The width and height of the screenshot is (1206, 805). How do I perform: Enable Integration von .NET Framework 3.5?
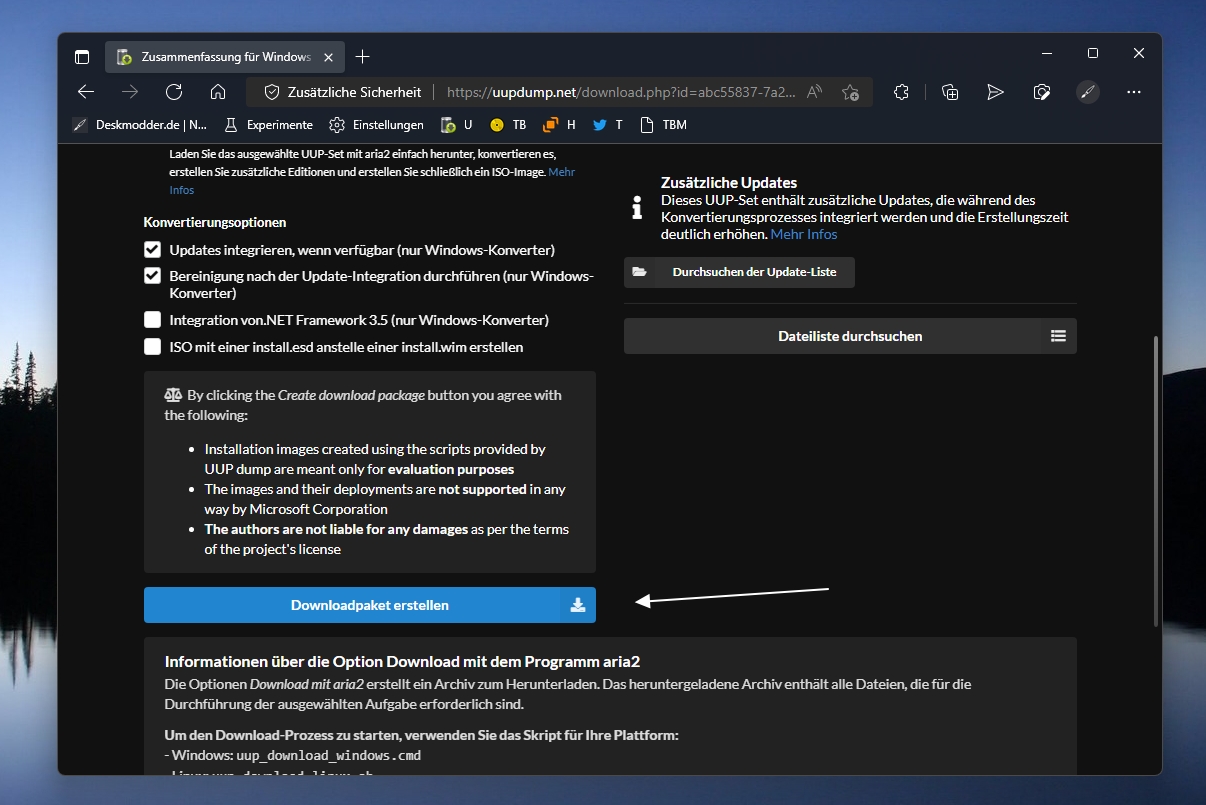(x=152, y=320)
